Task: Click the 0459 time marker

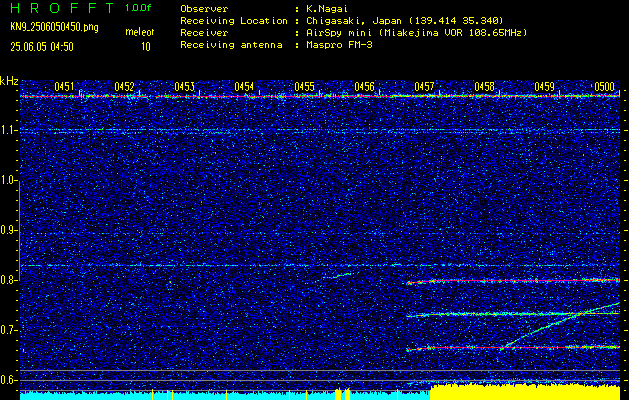Action: click(x=544, y=86)
